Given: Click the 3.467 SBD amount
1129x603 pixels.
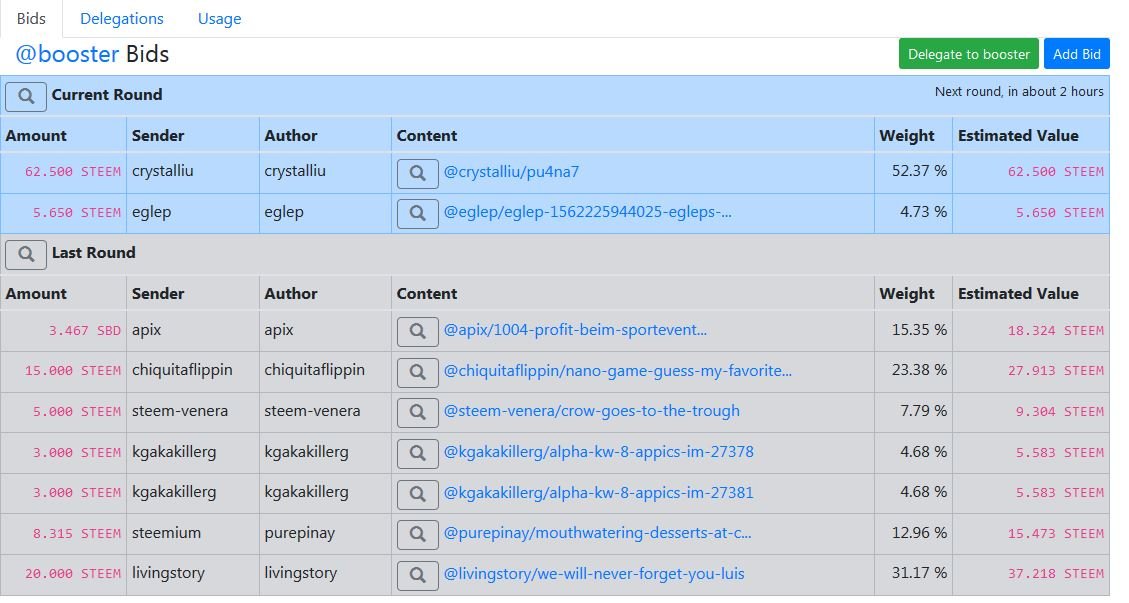Looking at the screenshot, I should [x=84, y=331].
